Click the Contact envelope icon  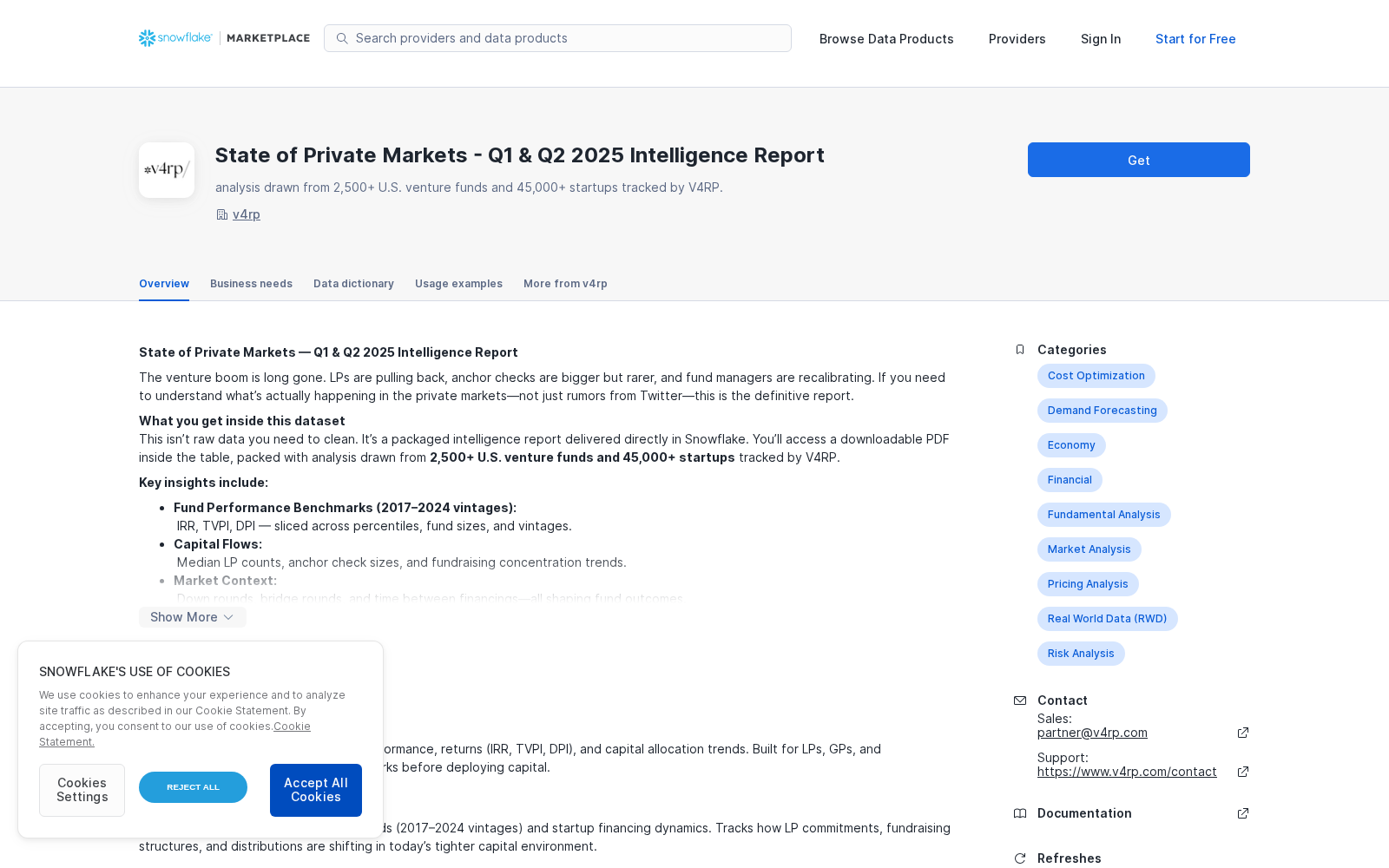(1020, 700)
